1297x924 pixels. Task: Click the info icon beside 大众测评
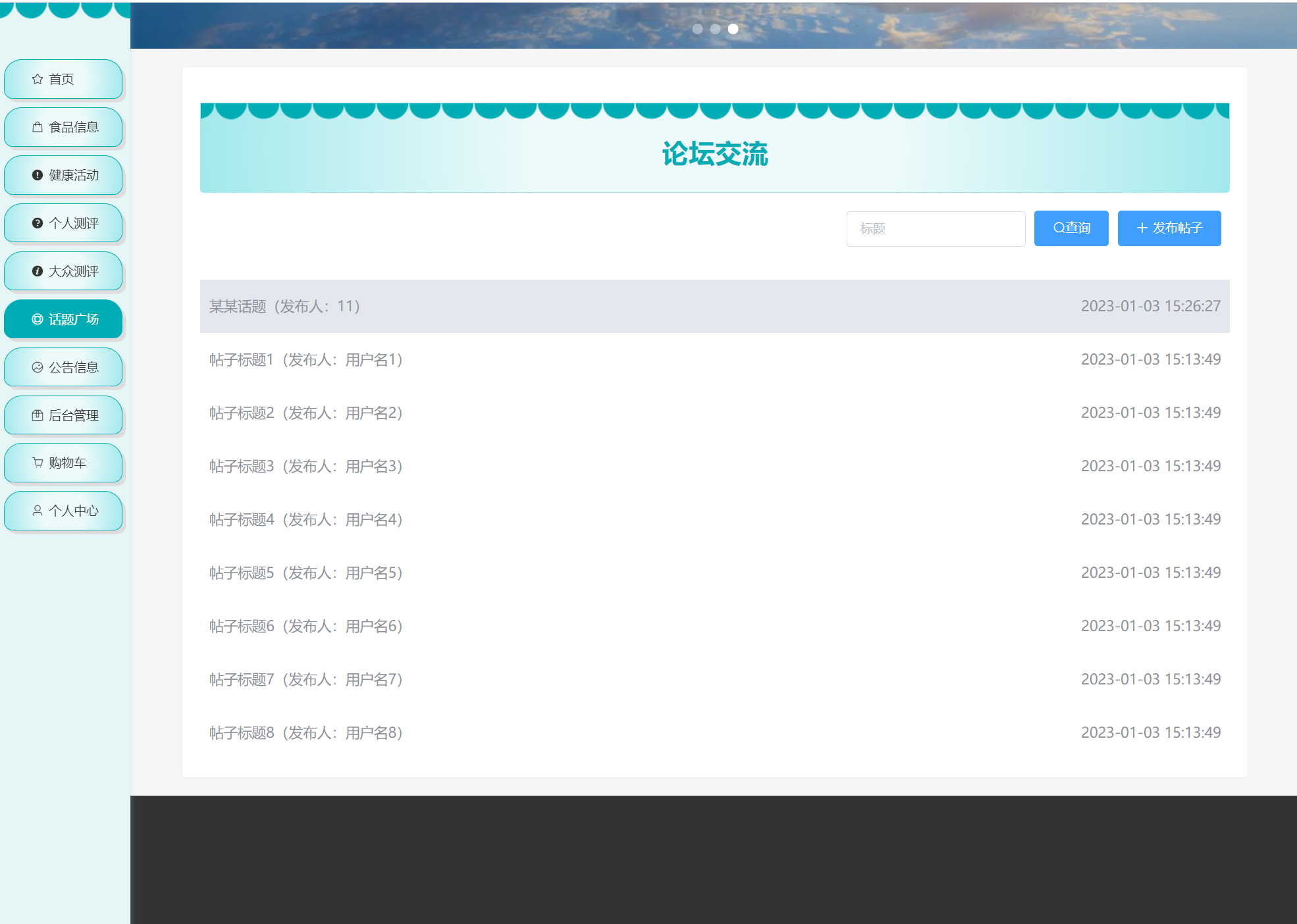38,271
